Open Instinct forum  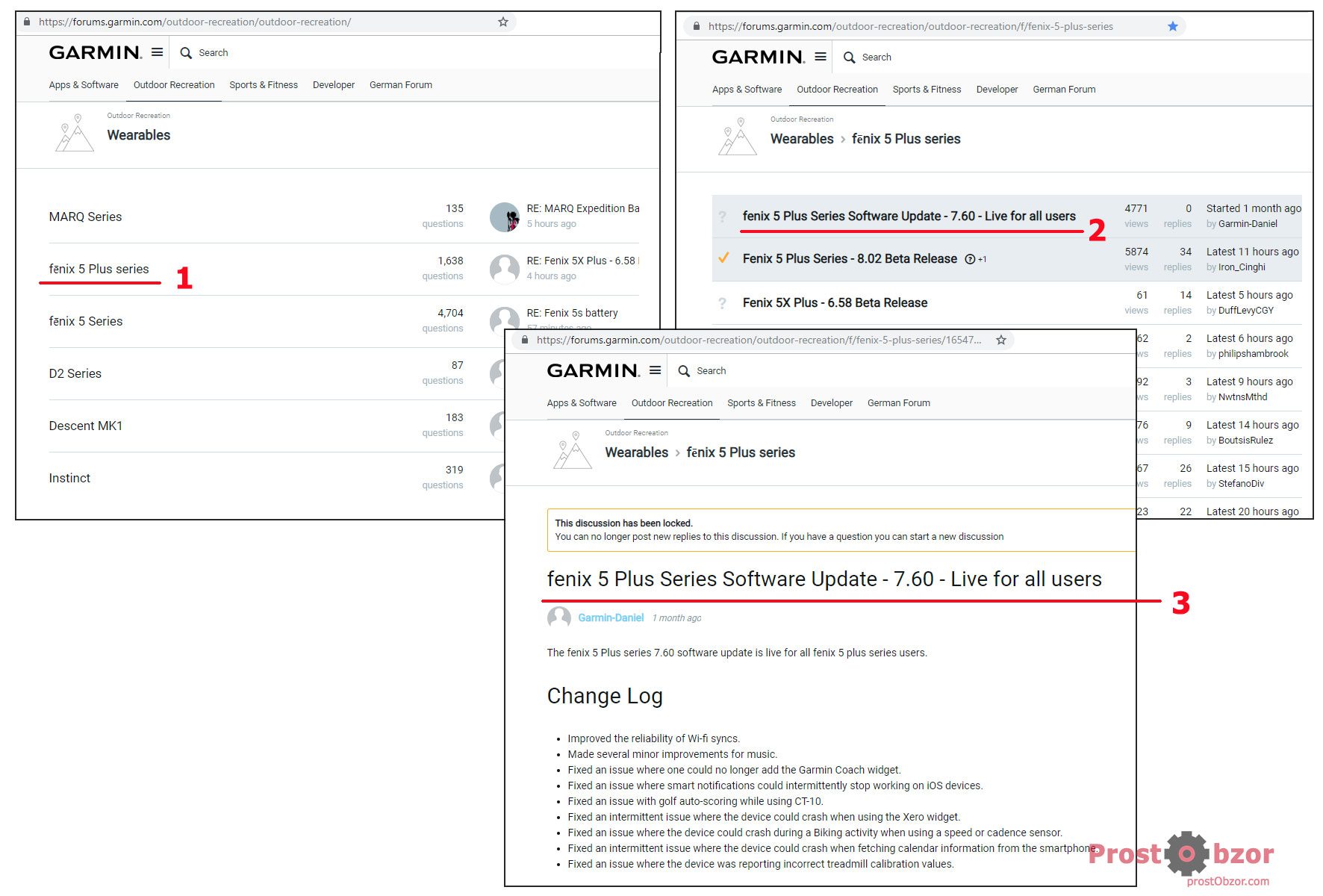pos(69,478)
